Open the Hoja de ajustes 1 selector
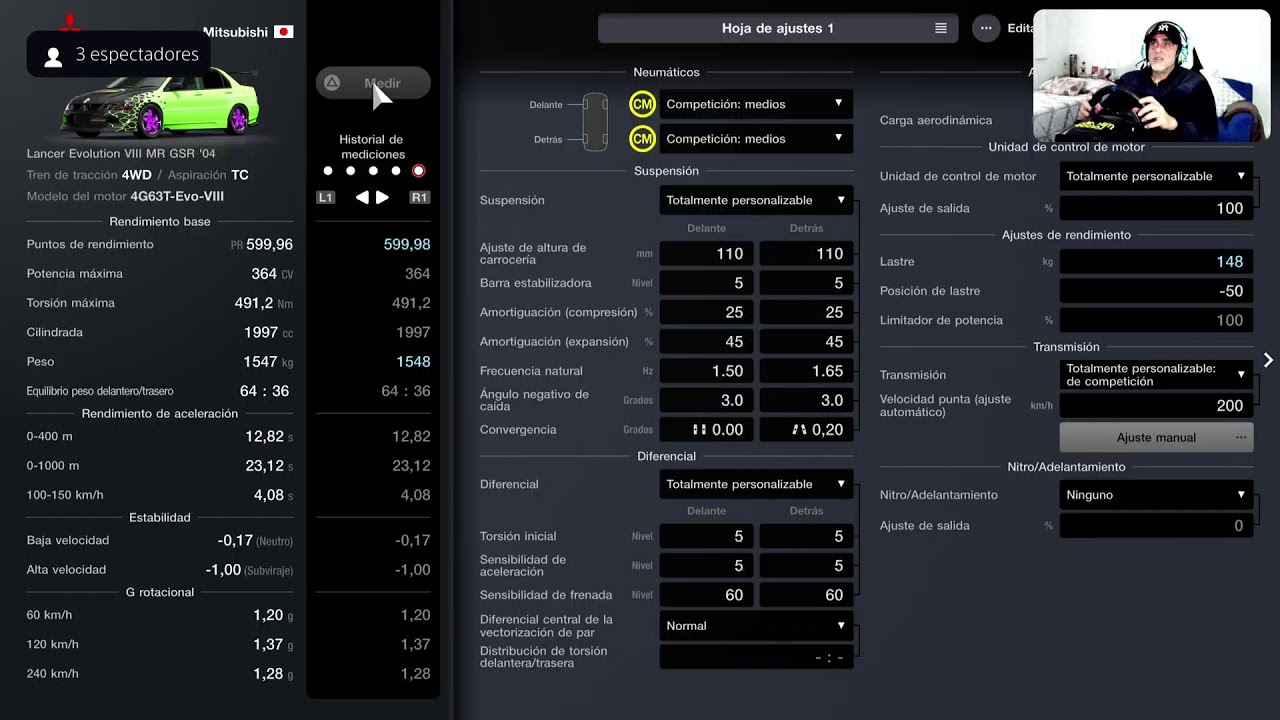Viewport: 1280px width, 720px height. tap(778, 28)
